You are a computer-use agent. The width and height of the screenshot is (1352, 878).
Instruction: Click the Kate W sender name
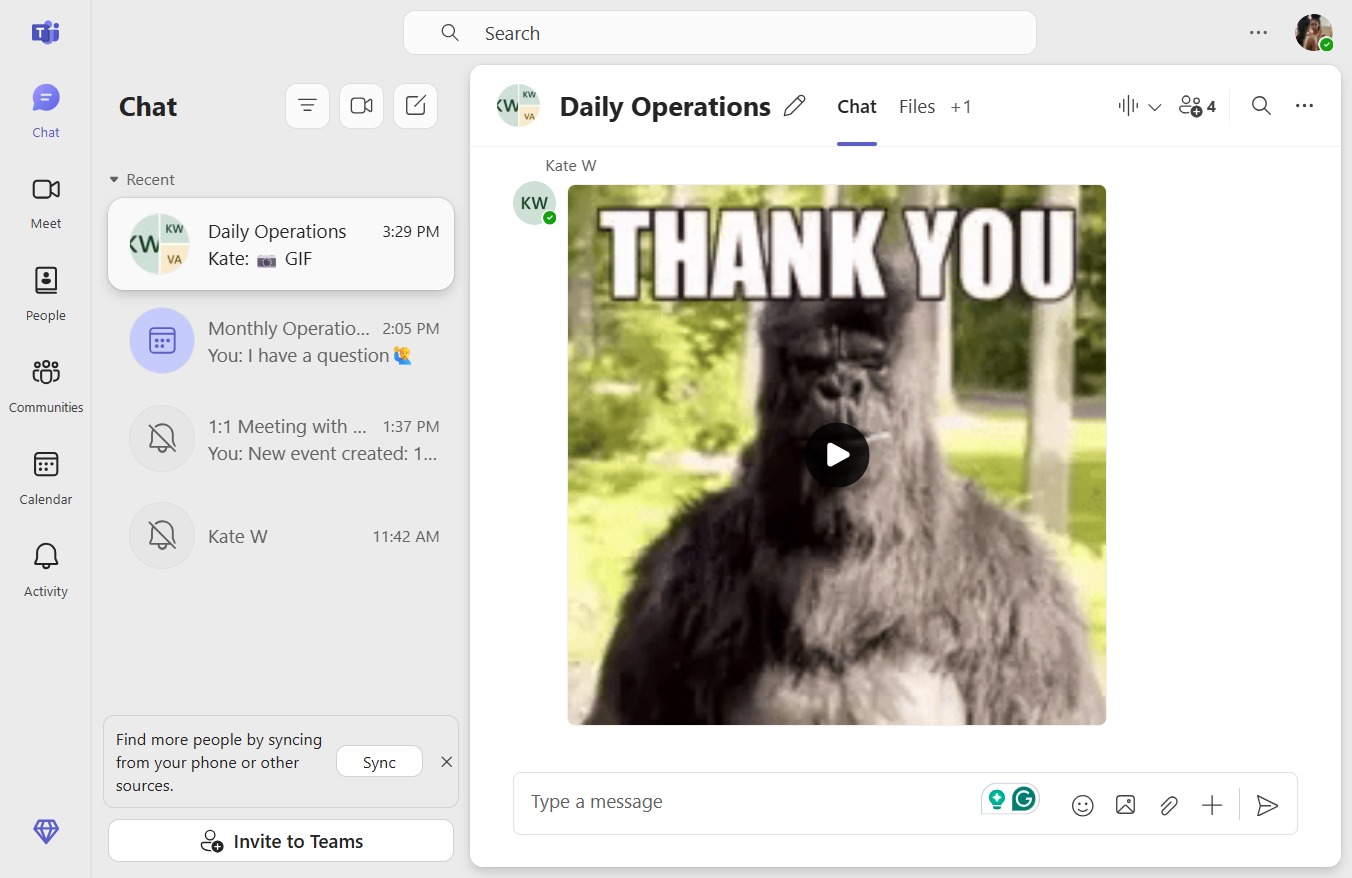[x=571, y=166]
